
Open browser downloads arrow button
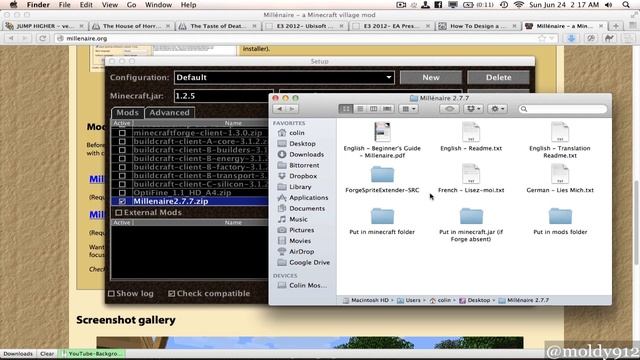click(x=571, y=38)
